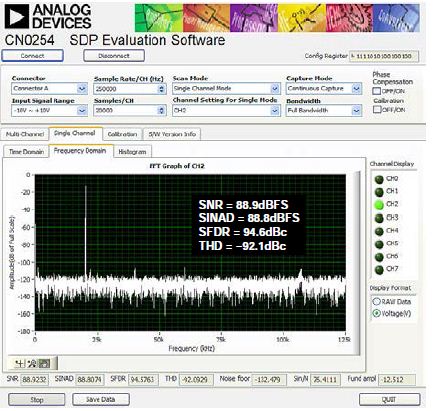Click the fundamental spike in the FFT graph
The width and height of the screenshot is (436, 411).
[86, 230]
